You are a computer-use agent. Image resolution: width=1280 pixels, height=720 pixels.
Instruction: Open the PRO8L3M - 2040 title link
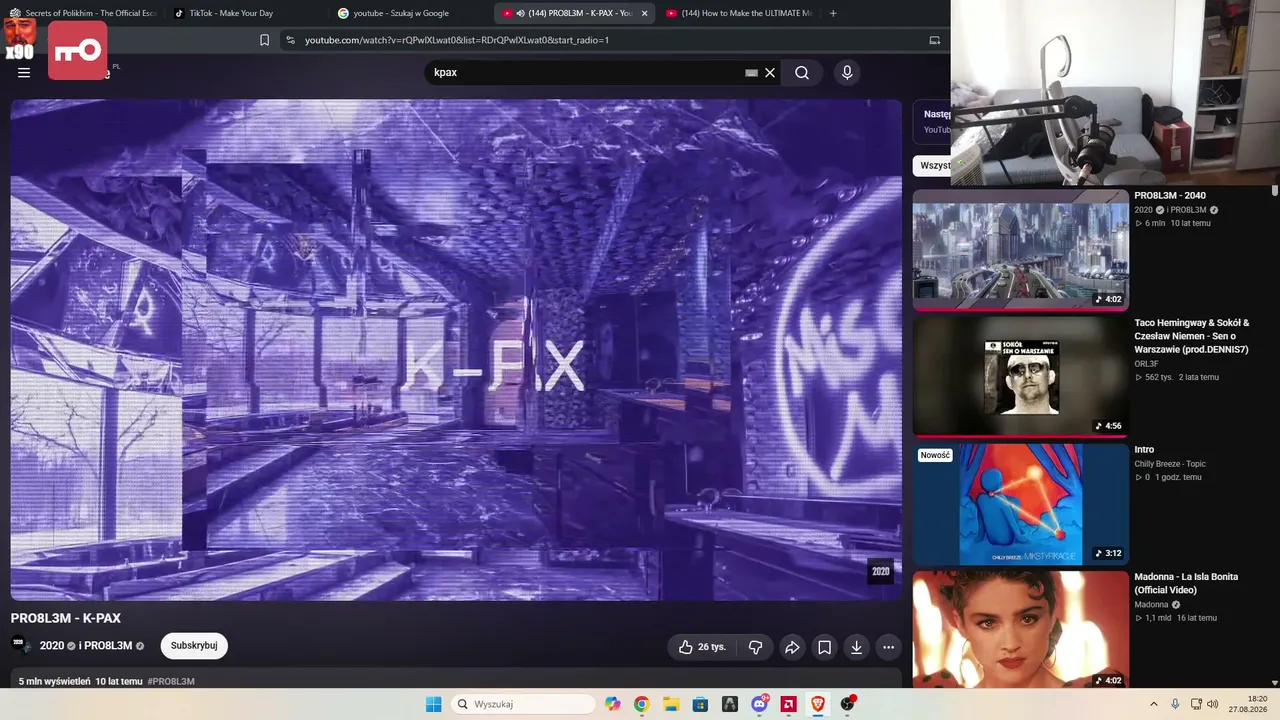click(x=1170, y=196)
